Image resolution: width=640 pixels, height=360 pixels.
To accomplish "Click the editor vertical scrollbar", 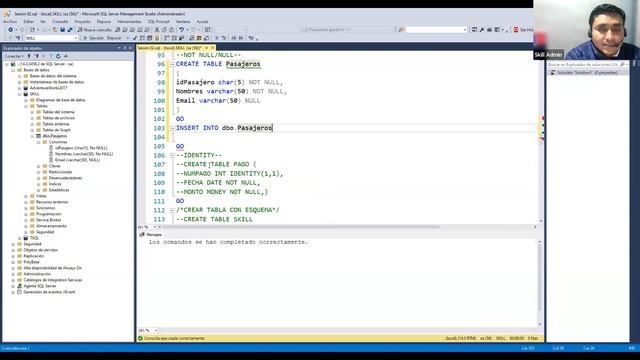I will [x=541, y=137].
